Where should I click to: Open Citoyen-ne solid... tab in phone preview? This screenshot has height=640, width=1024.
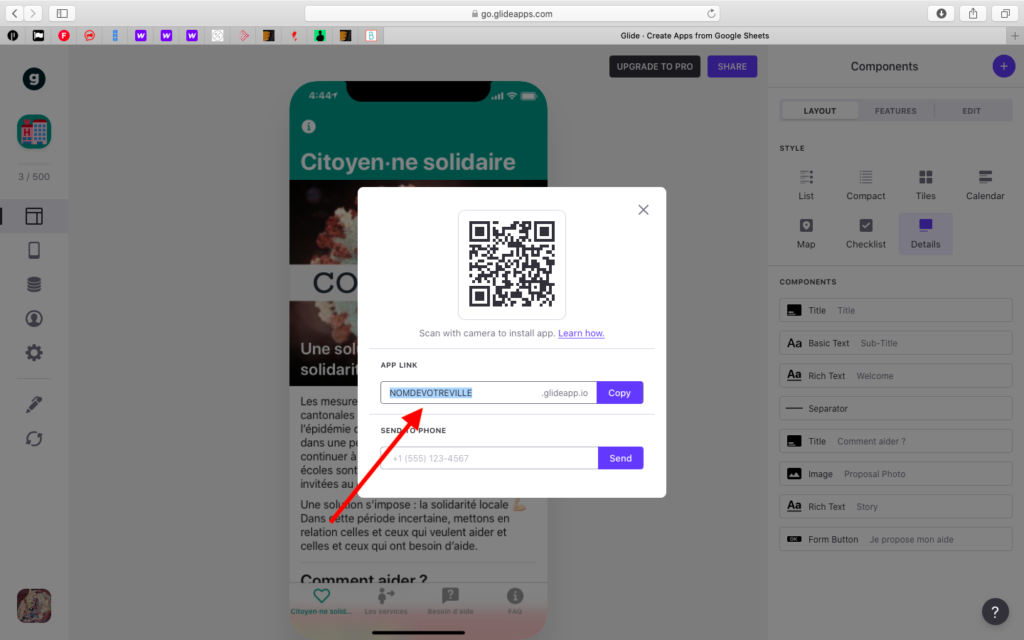321,601
